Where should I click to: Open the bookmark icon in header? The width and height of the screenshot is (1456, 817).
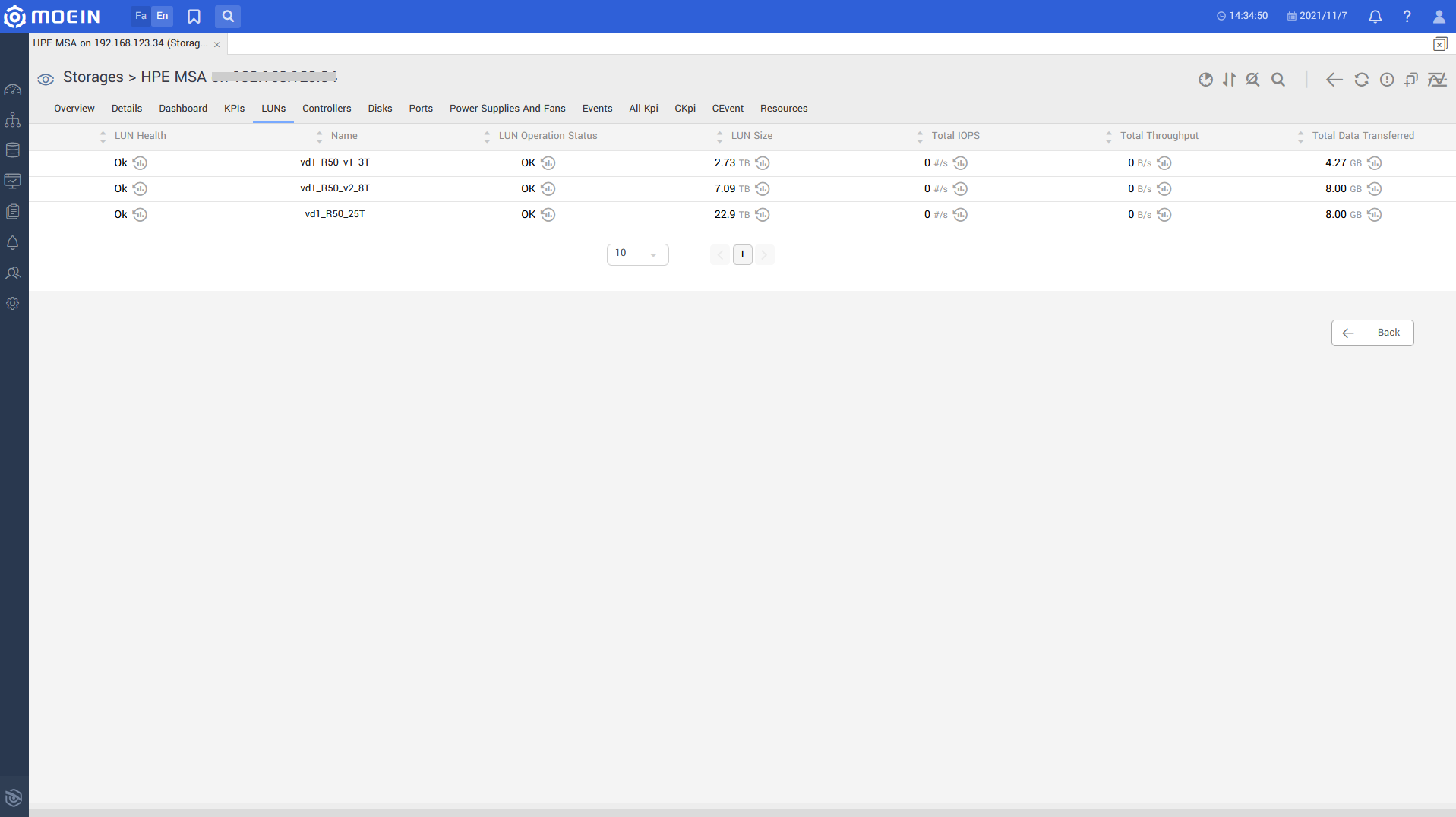[194, 16]
